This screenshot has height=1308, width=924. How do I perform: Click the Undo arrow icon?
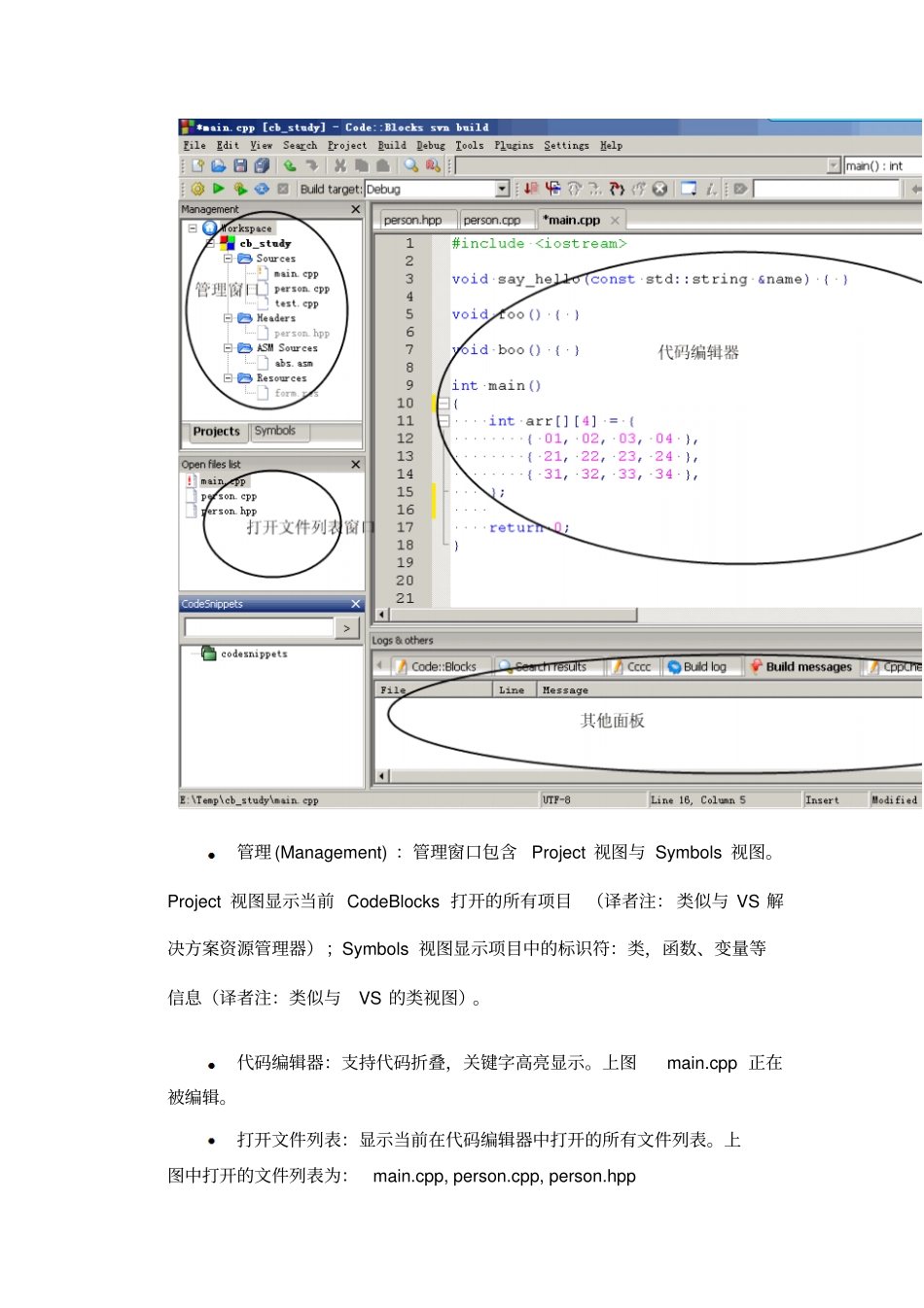(290, 166)
